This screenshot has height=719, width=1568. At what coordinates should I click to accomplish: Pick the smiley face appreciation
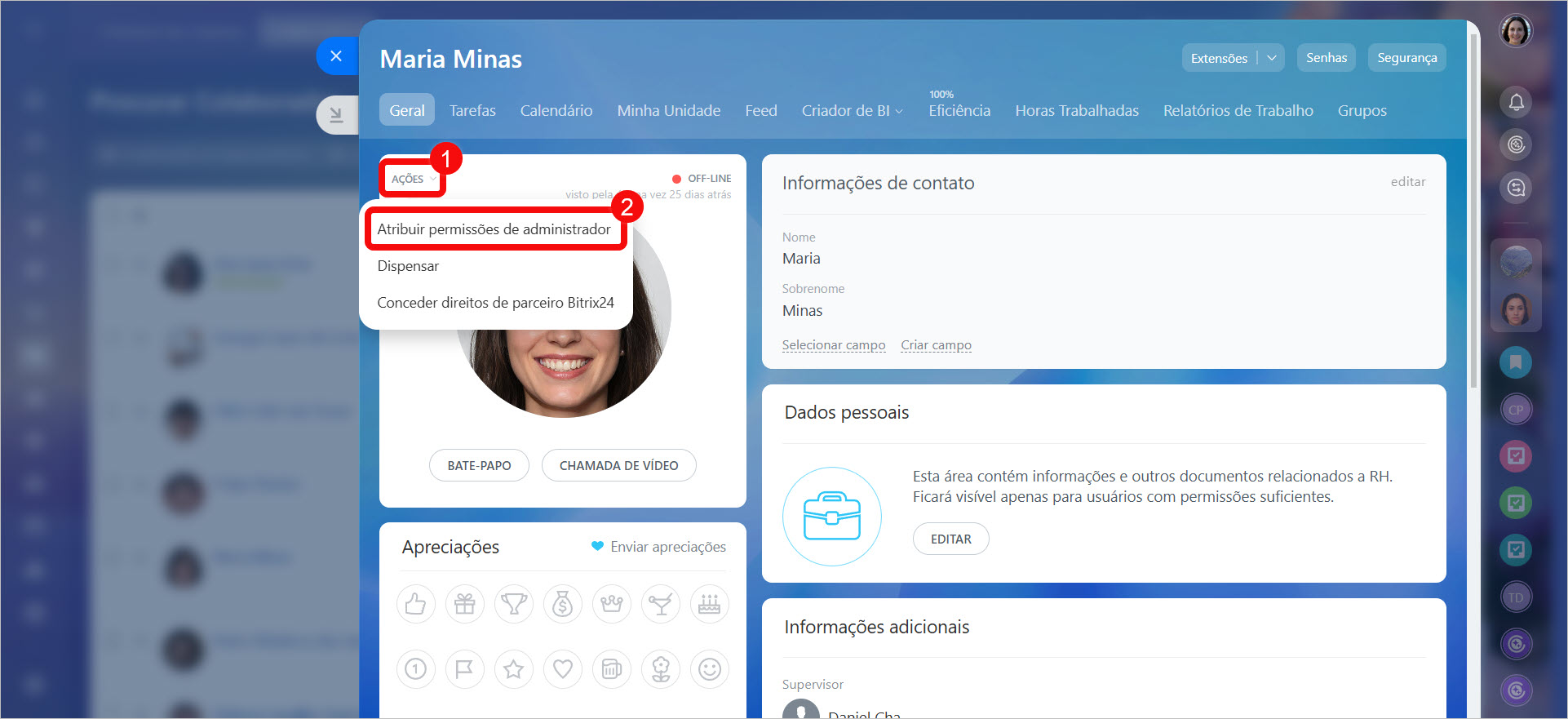[x=710, y=669]
